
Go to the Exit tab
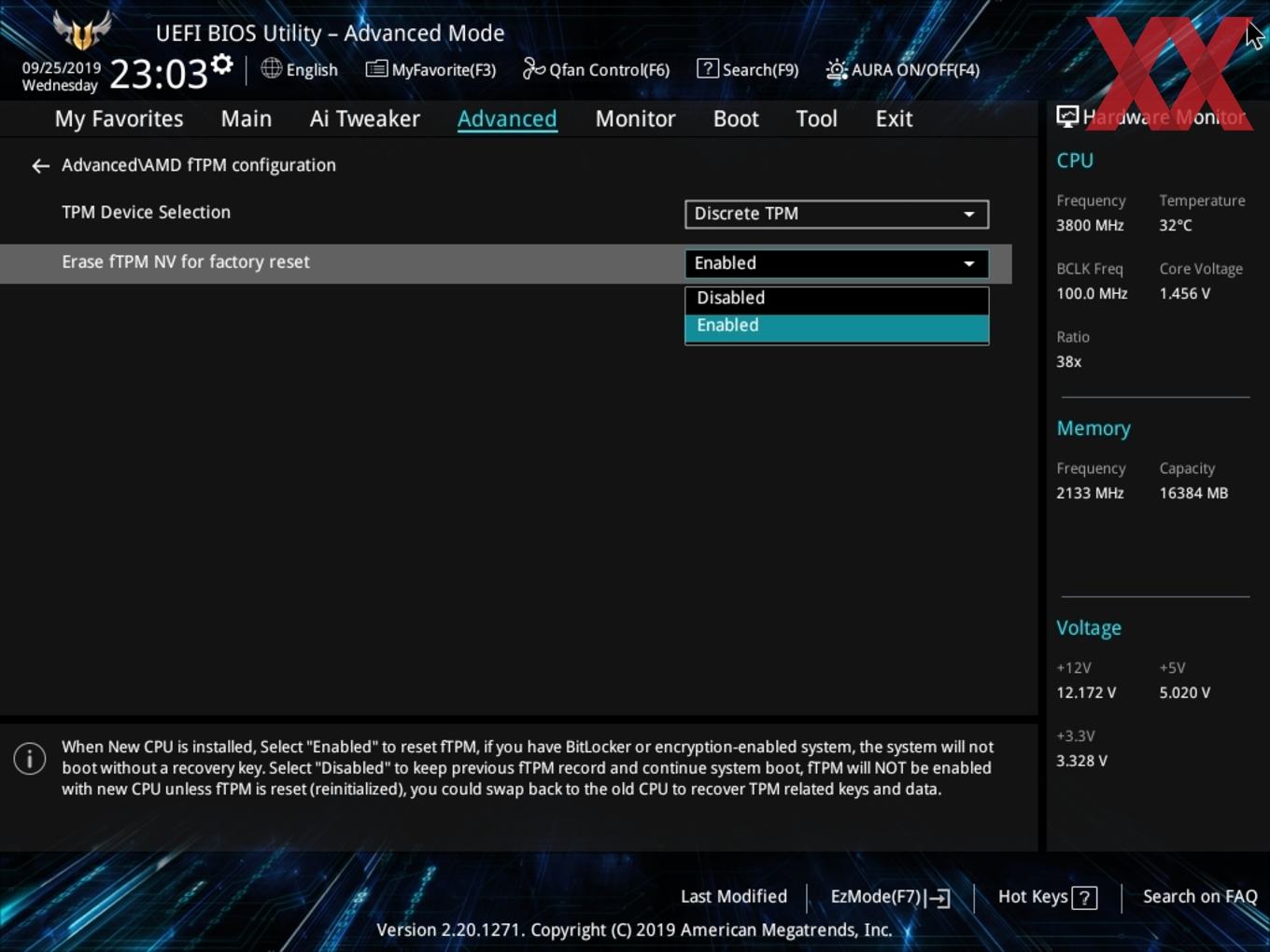[x=894, y=119]
